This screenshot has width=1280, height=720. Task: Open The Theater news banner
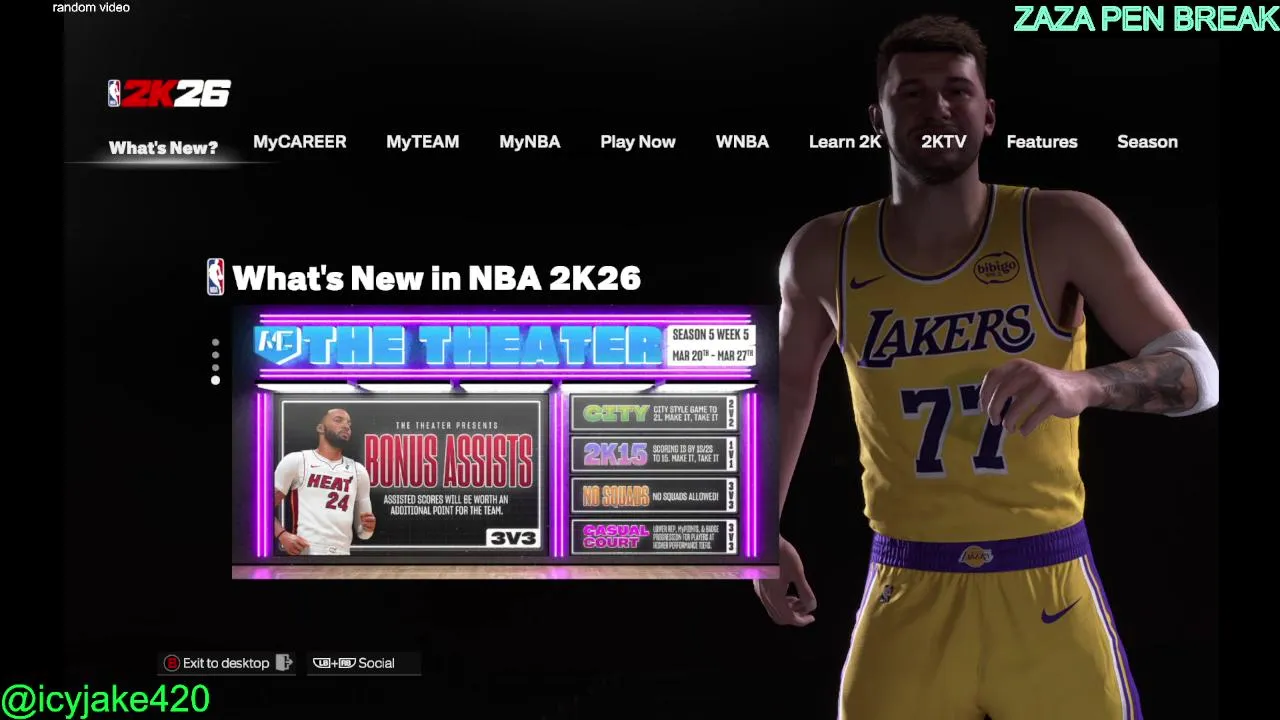[505, 443]
